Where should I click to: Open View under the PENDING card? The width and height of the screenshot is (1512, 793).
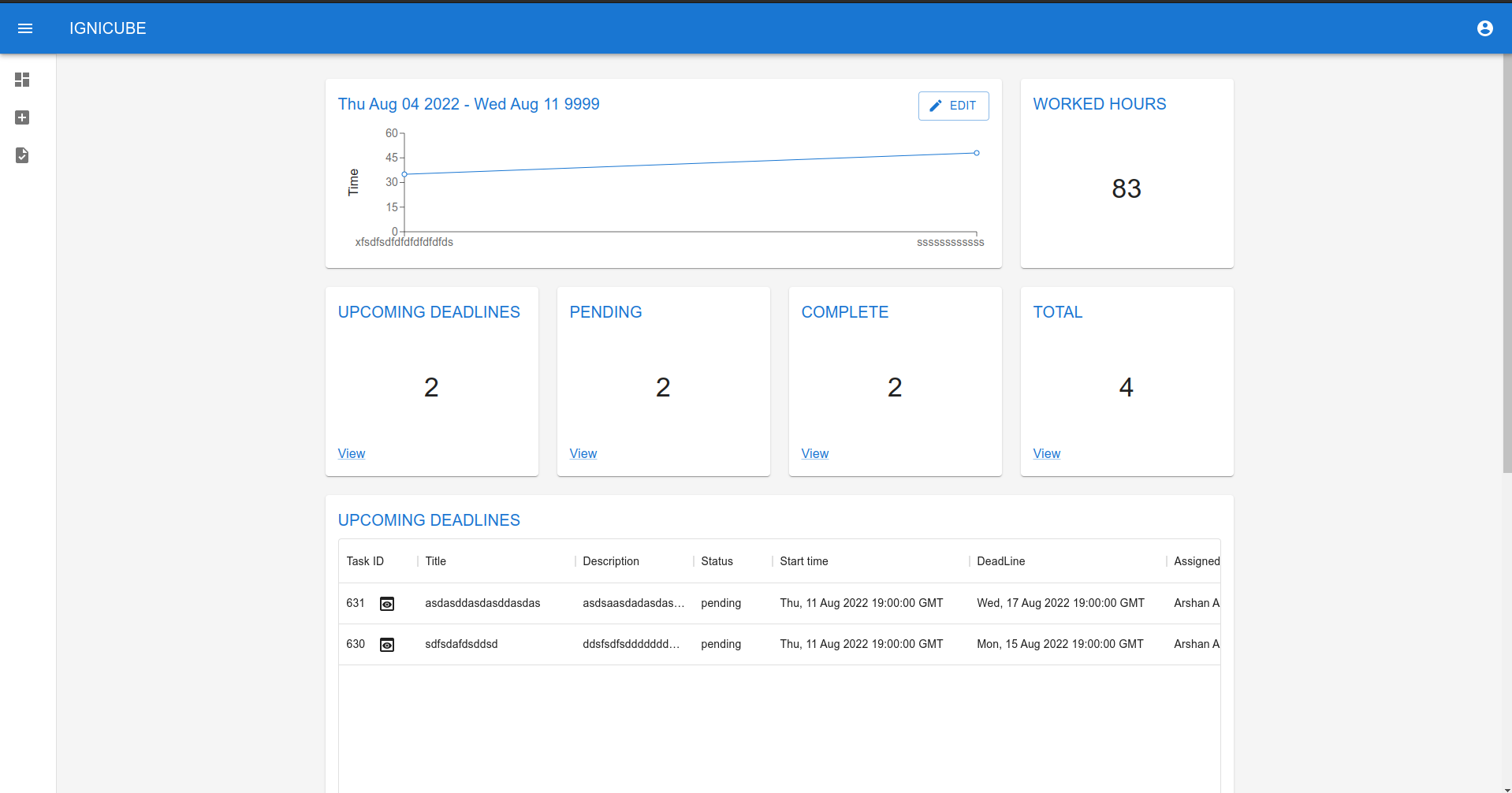point(583,453)
